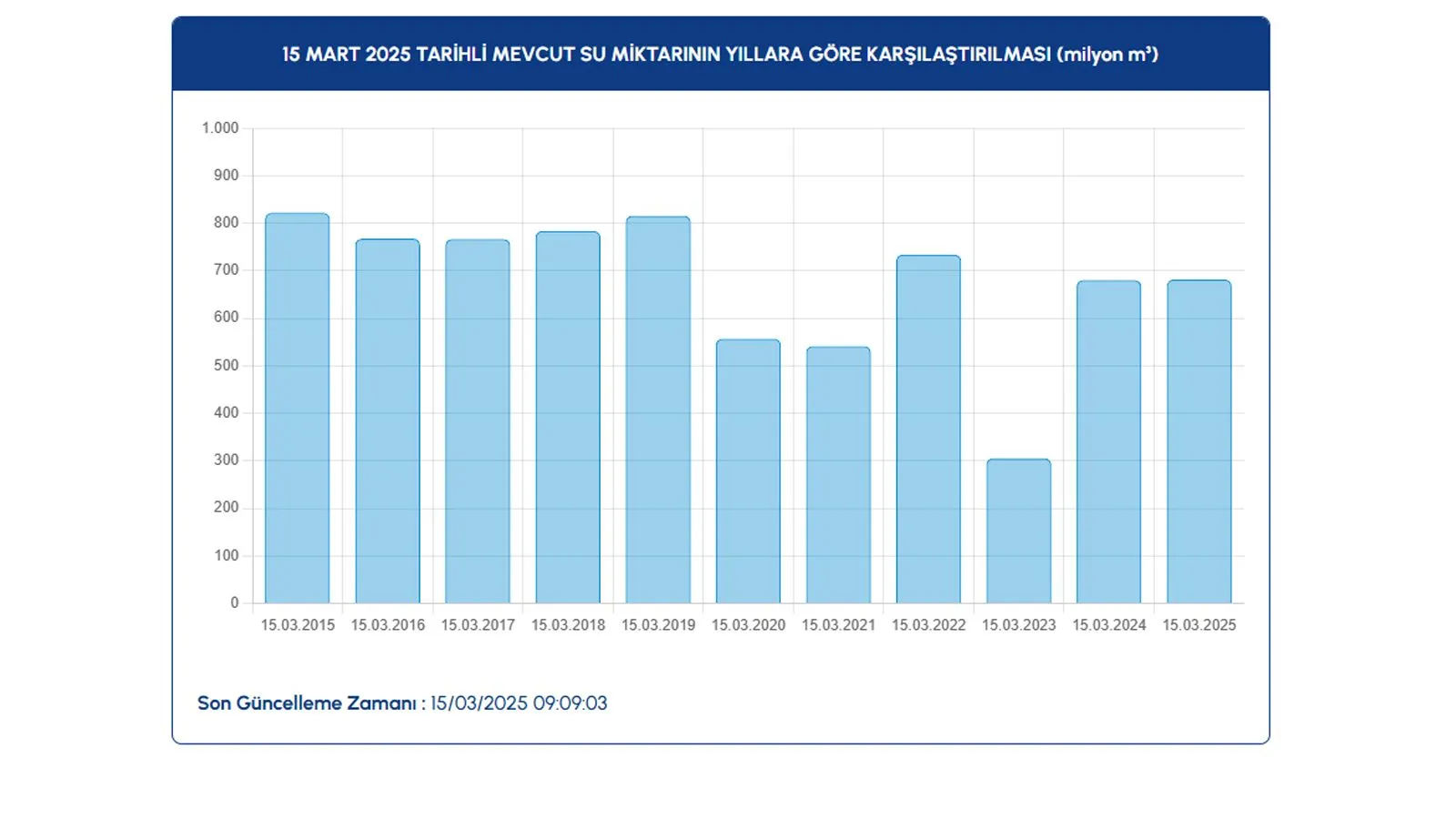Click the 15.03.2024 bar in the chart
The image size is (1456, 819).
click(1108, 442)
